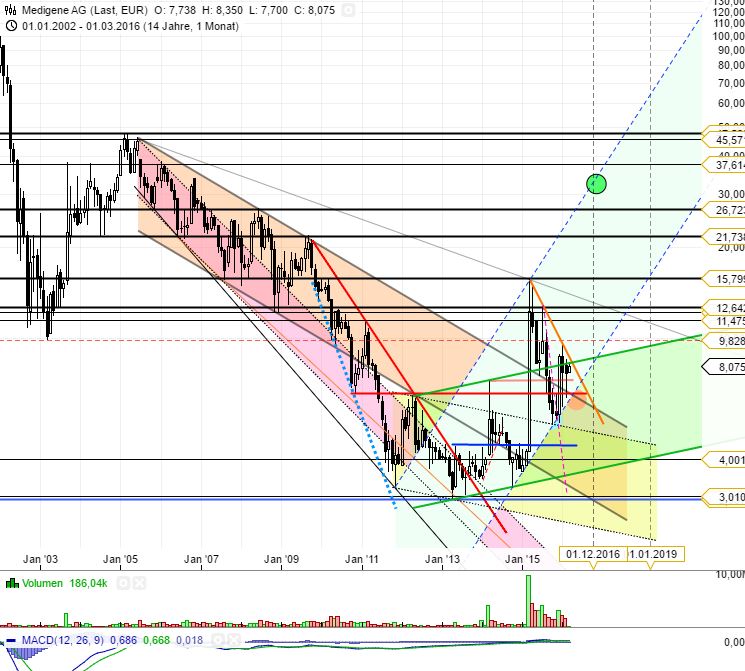Open the MACD indicator settings gear

pos(217,641)
